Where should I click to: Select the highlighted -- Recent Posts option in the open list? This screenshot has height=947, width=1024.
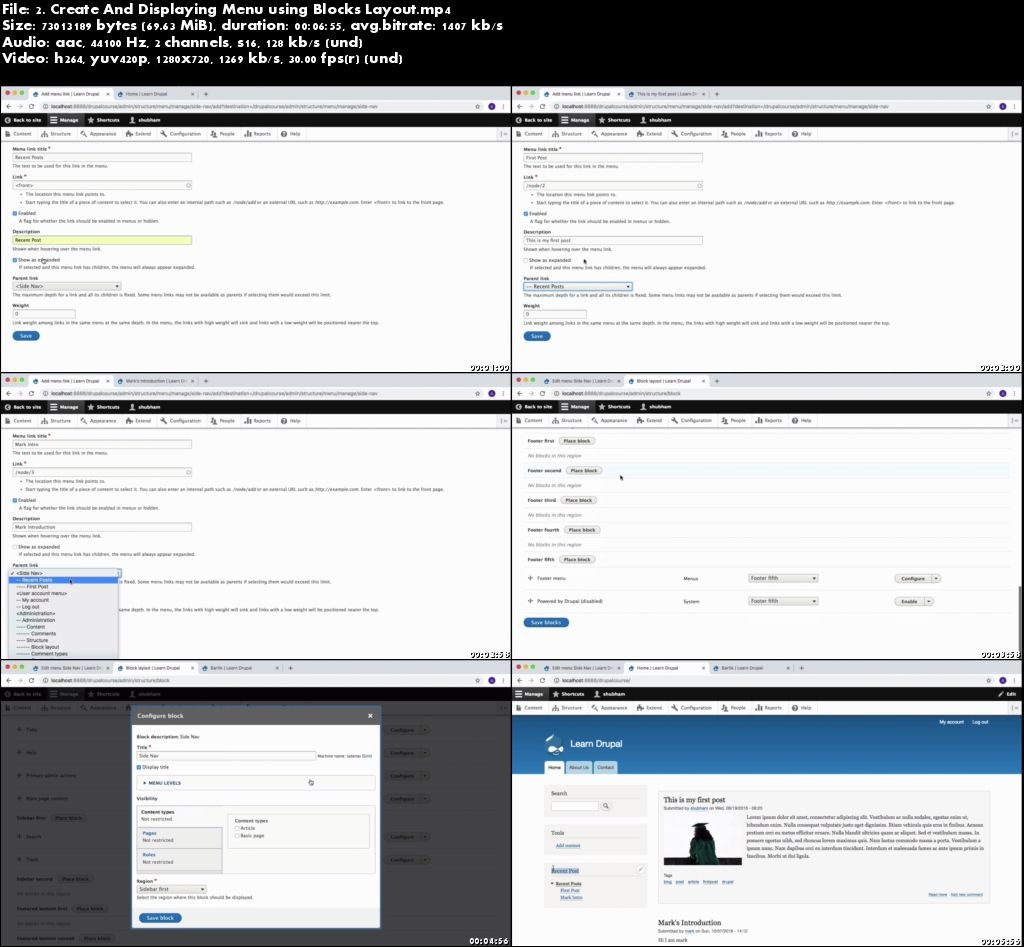tap(63, 580)
